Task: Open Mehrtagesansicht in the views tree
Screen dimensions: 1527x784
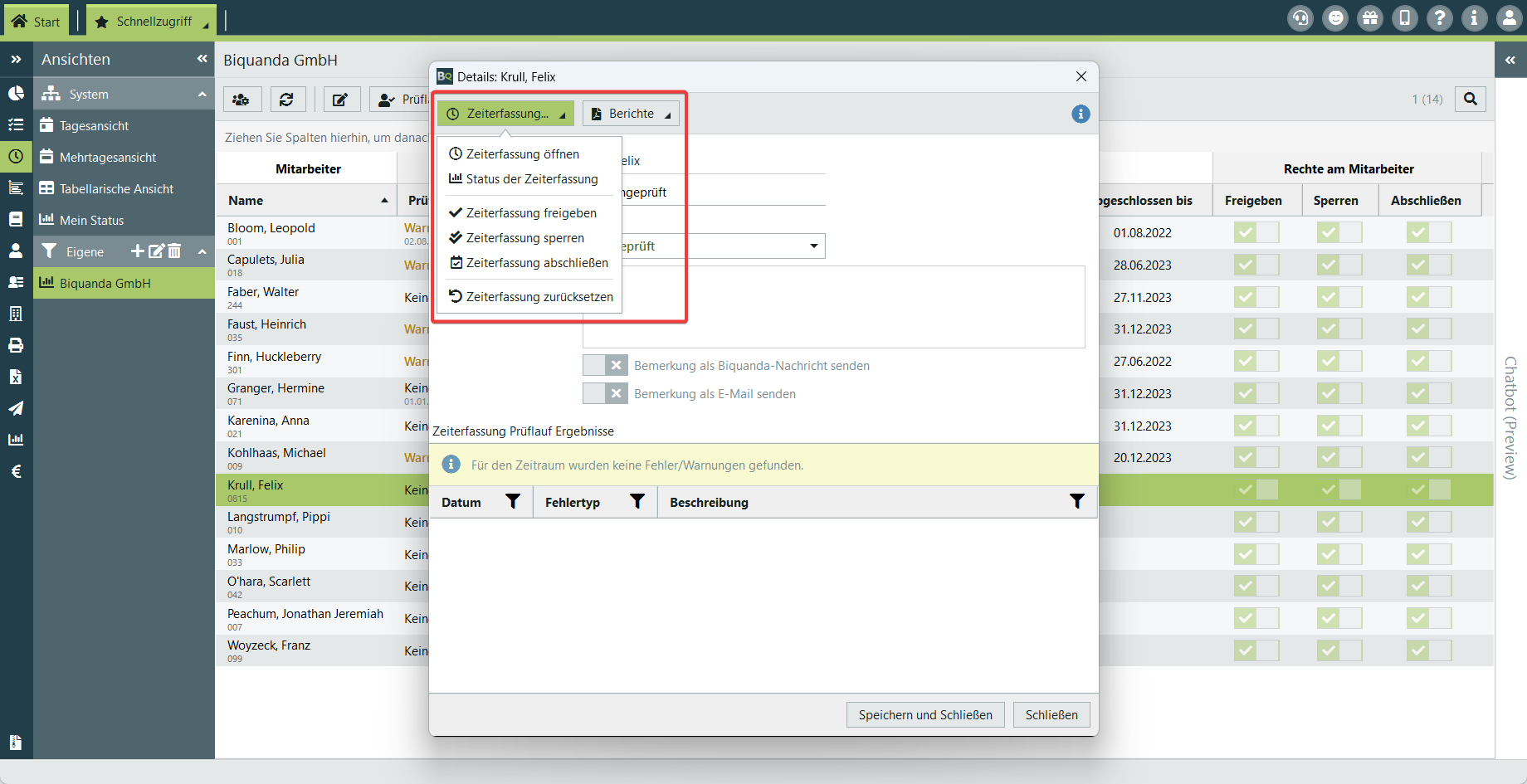Action: 108,158
